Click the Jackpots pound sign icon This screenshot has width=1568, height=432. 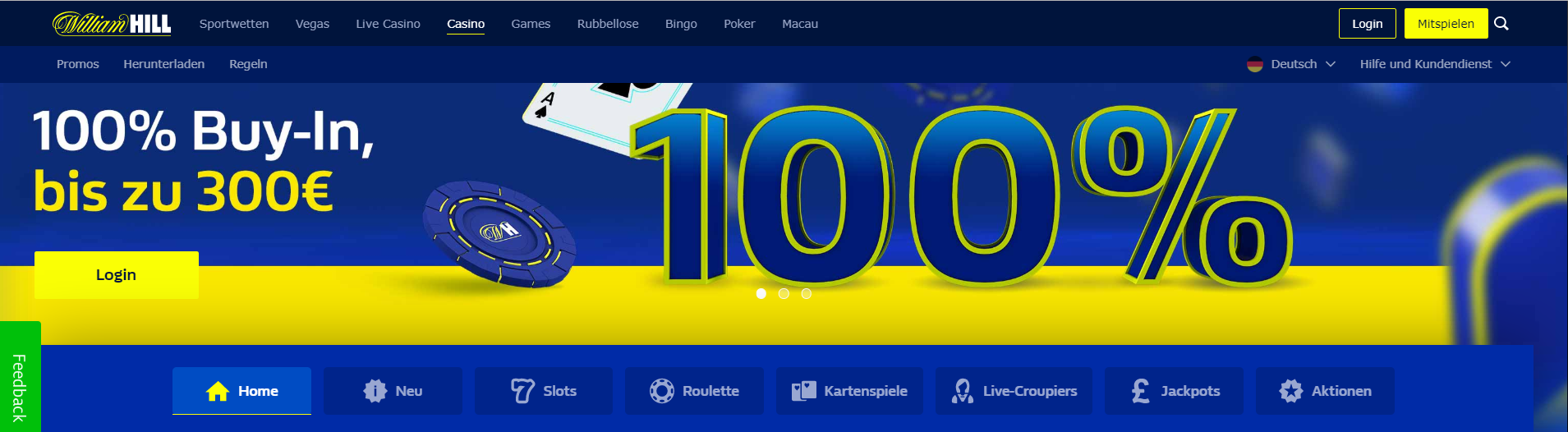click(1141, 391)
